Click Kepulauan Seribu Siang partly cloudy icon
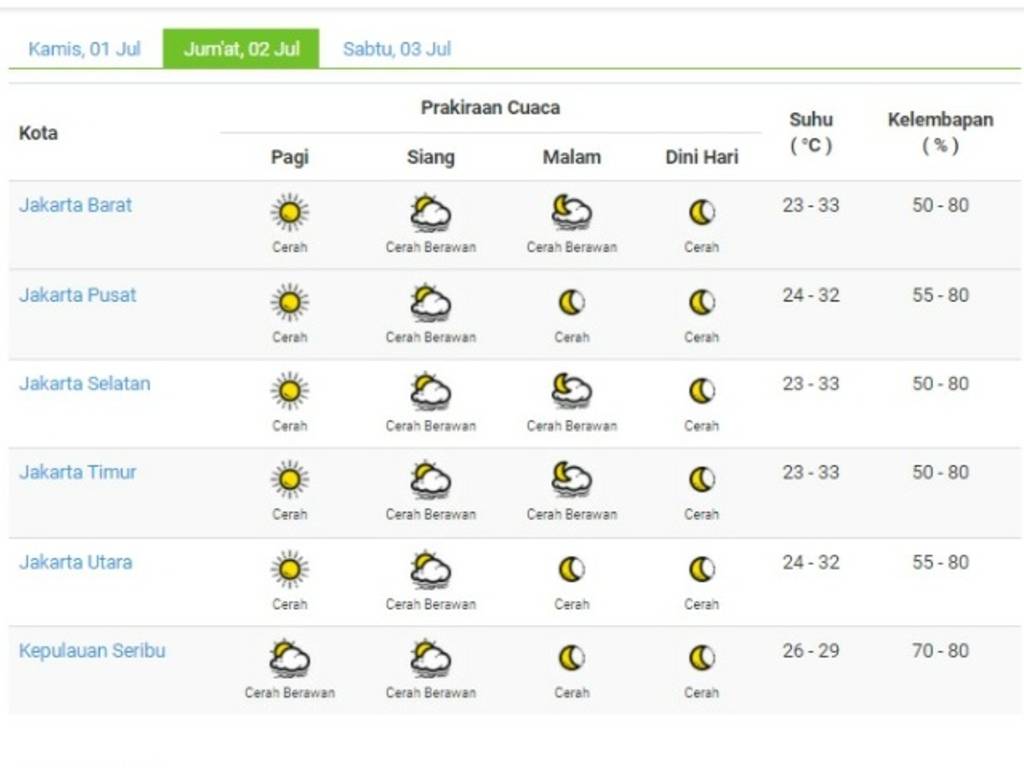 pos(430,658)
